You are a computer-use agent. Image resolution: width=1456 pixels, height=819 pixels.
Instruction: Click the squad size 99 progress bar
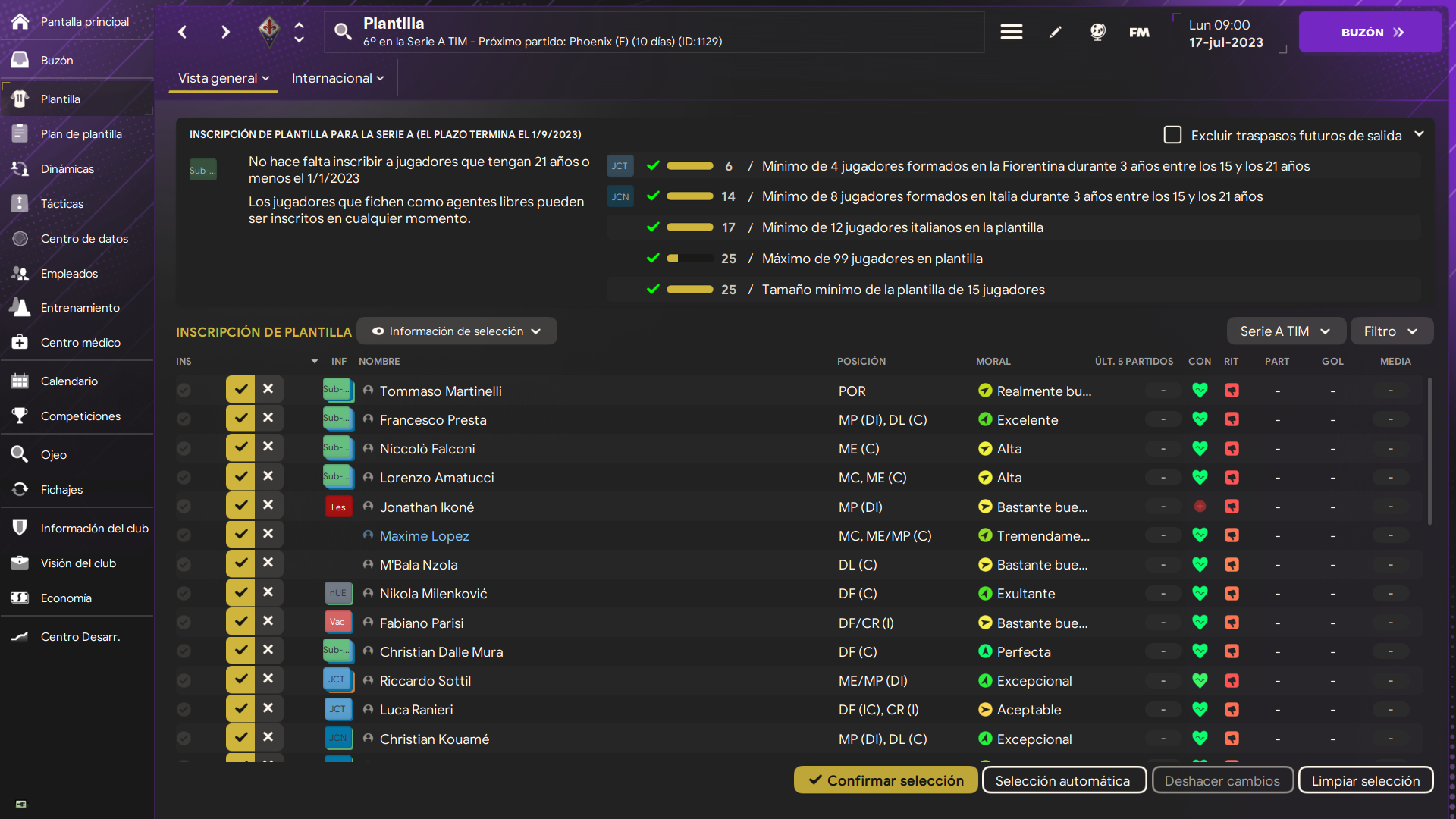coord(690,259)
